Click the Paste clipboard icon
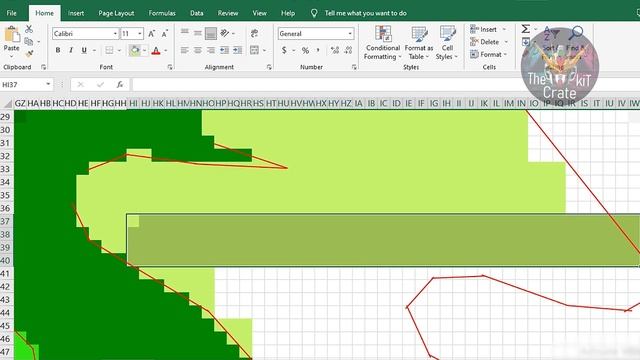This screenshot has height=360, width=640. tap(11, 35)
